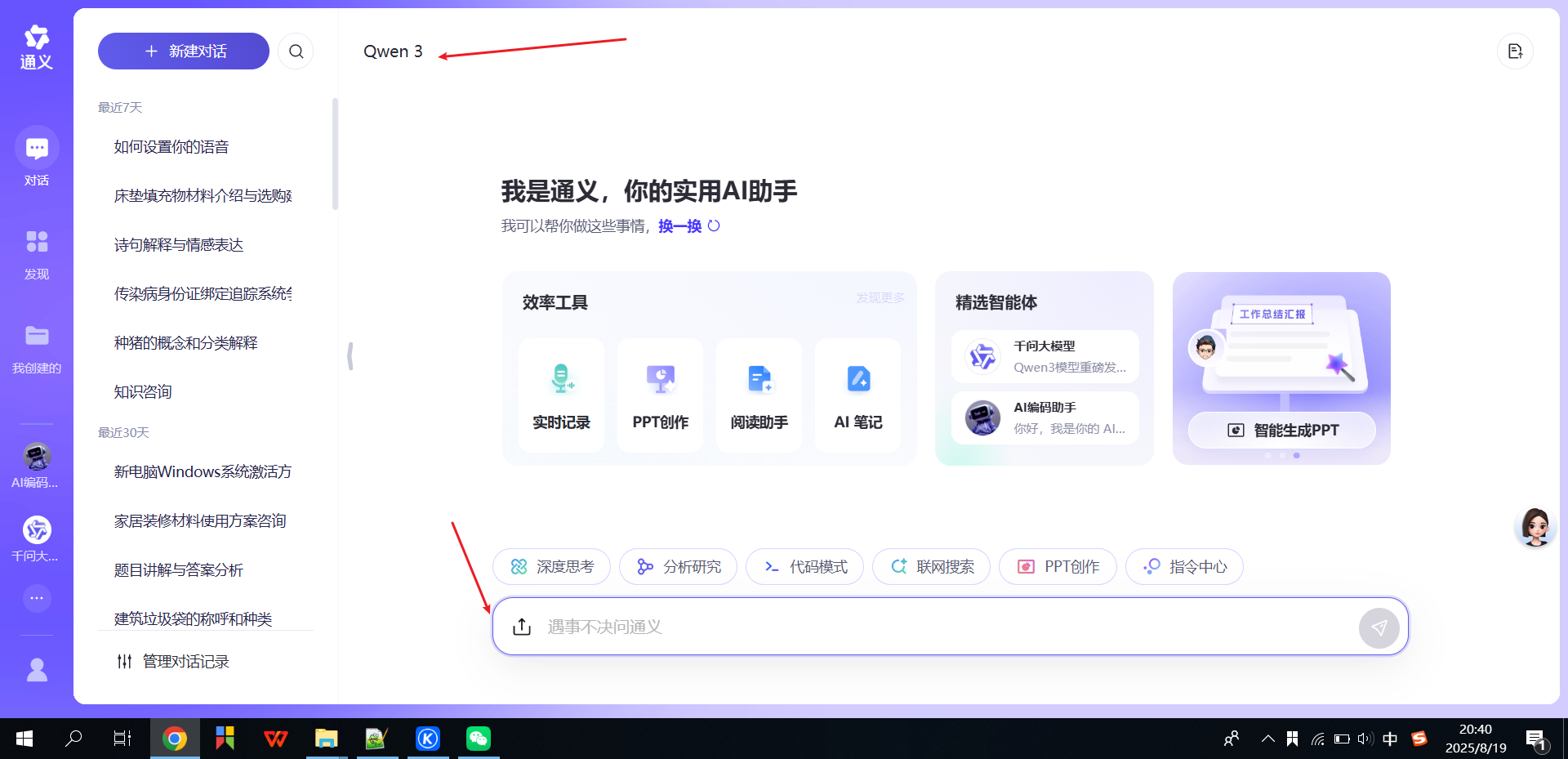Viewport: 1568px width, 759px height.
Task: Open the 种猪的概念和分类解释 conversation
Action: (186, 343)
